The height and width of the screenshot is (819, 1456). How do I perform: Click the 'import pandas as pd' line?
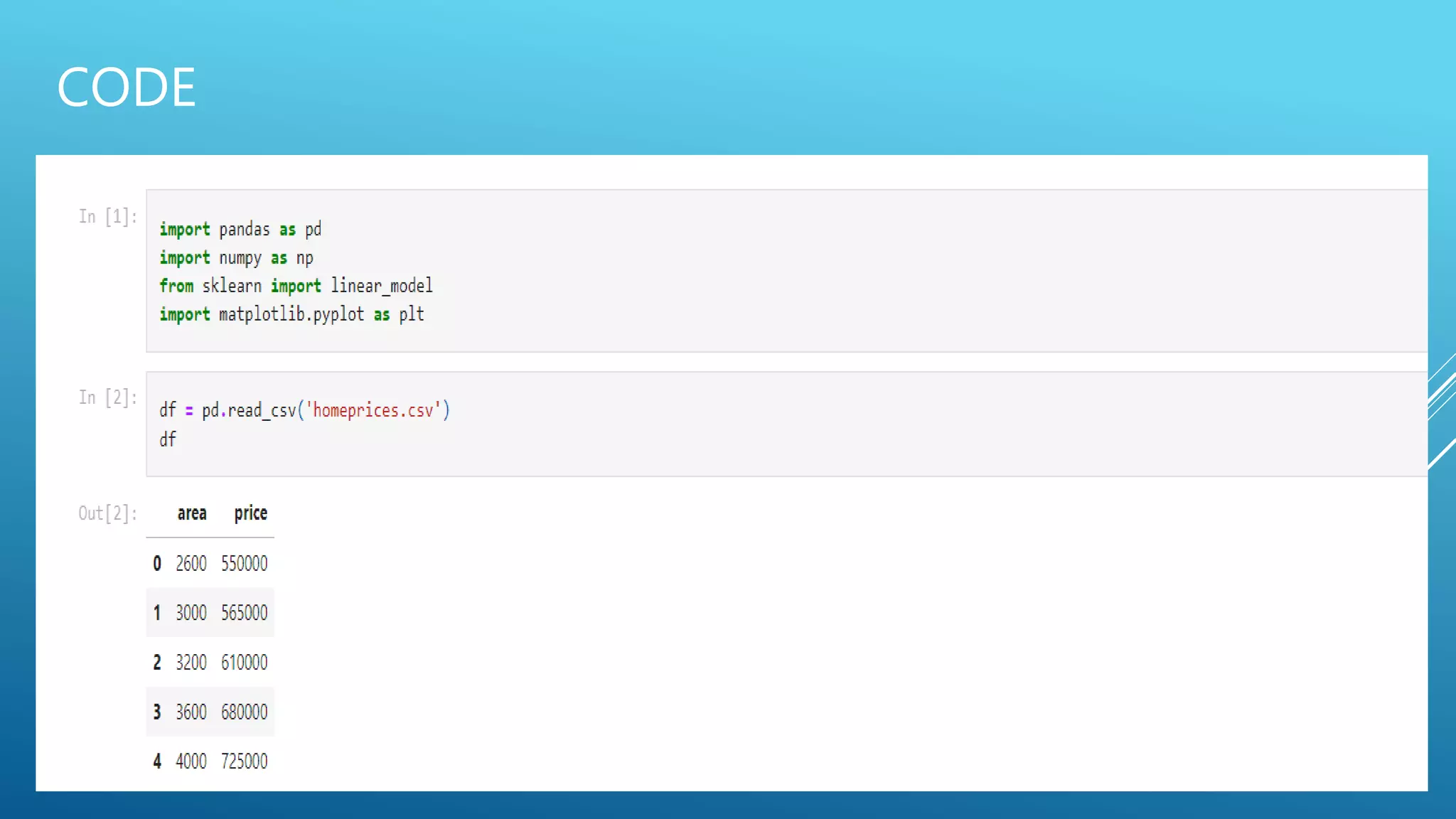240,230
